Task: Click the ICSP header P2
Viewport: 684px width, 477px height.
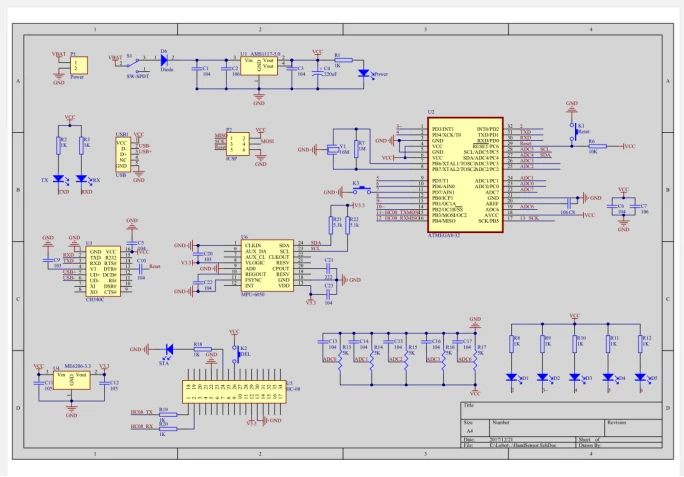Action: coord(238,144)
